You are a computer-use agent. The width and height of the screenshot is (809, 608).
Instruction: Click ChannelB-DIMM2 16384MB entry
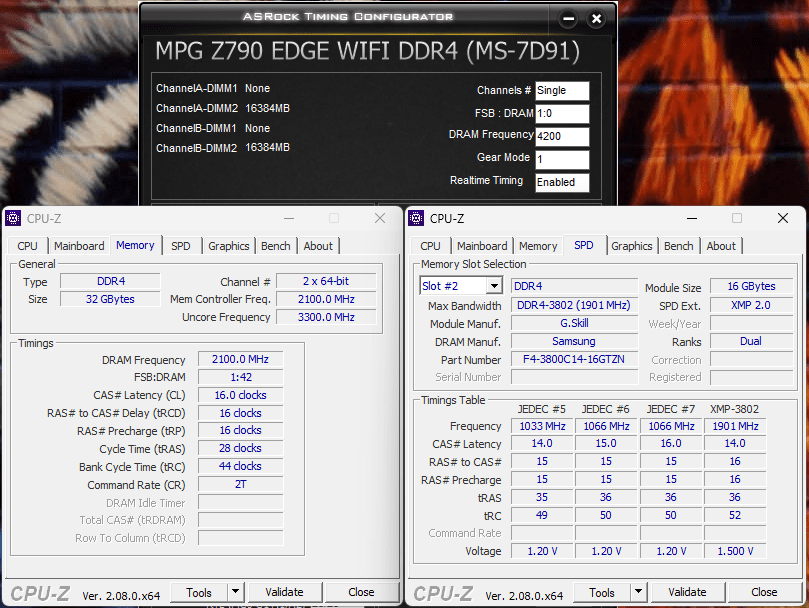pos(223,148)
